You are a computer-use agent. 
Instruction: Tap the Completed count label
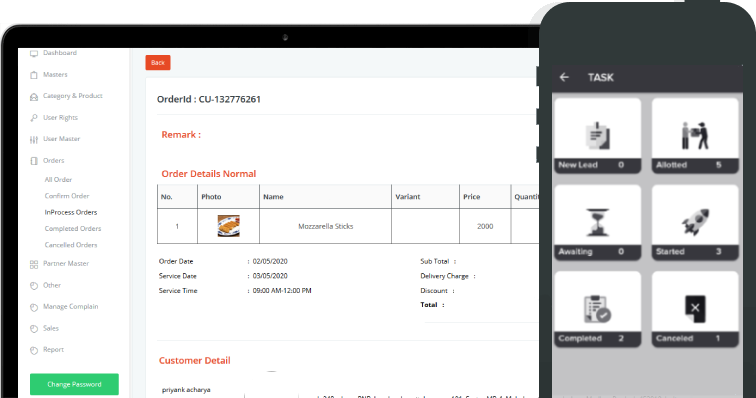click(x=598, y=339)
